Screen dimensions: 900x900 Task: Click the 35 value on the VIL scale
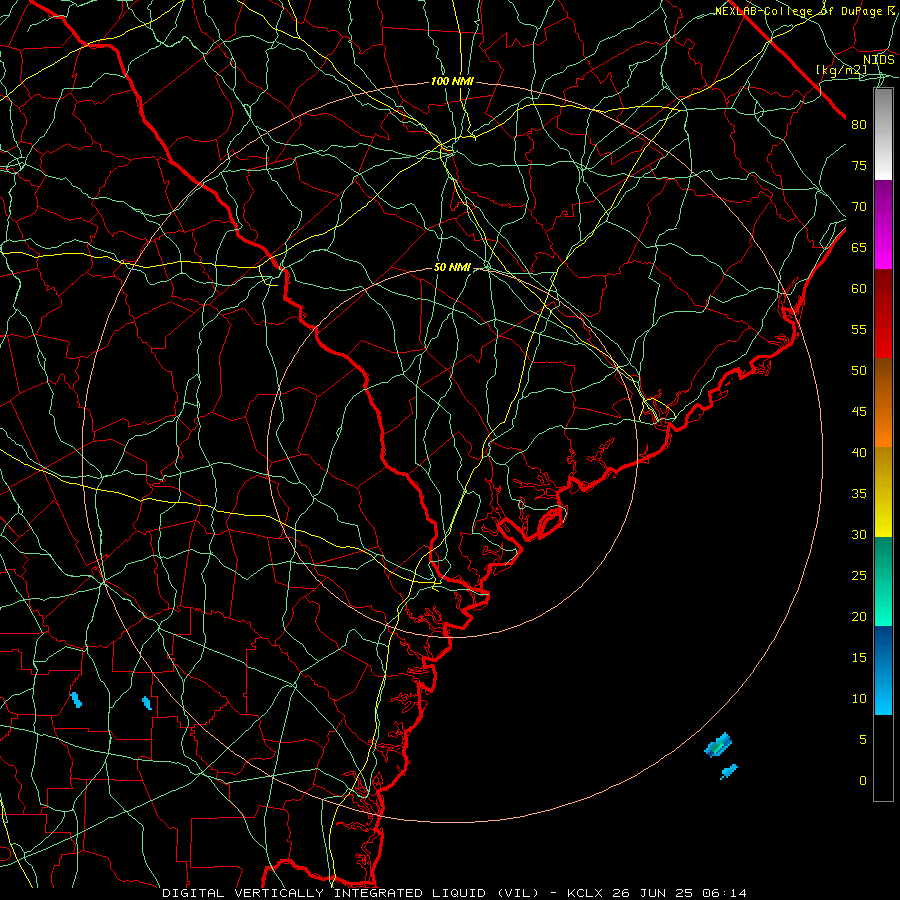pyautogui.click(x=859, y=494)
